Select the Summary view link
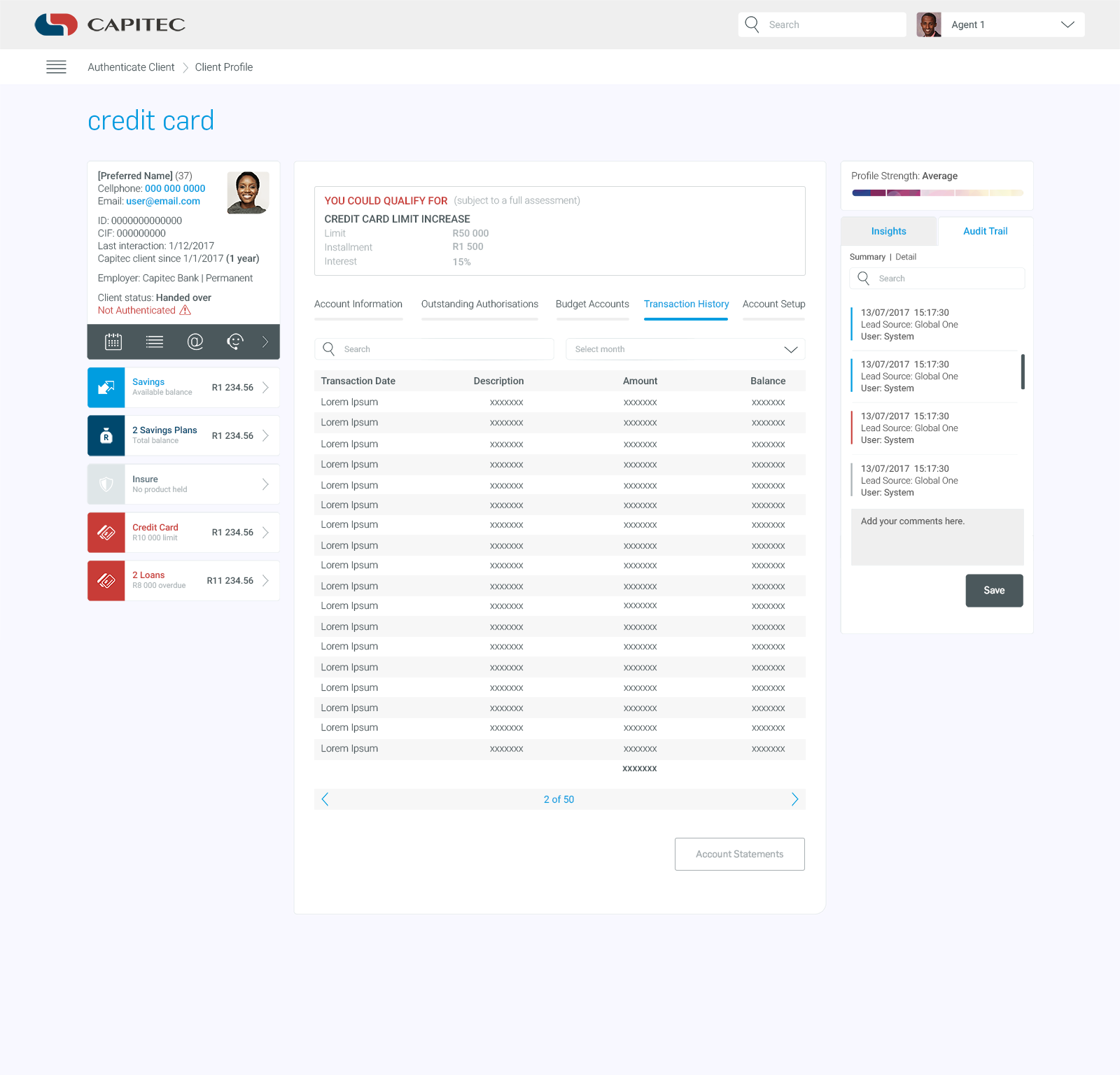The width and height of the screenshot is (1120, 1075). pos(867,257)
